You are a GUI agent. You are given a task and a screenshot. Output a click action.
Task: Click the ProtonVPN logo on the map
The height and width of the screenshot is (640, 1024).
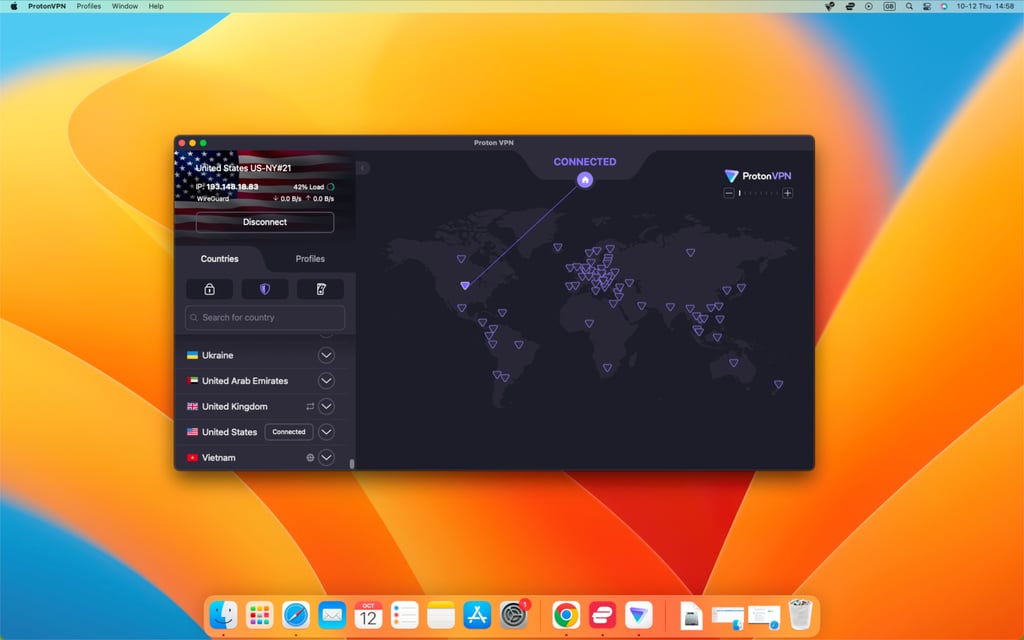point(758,176)
